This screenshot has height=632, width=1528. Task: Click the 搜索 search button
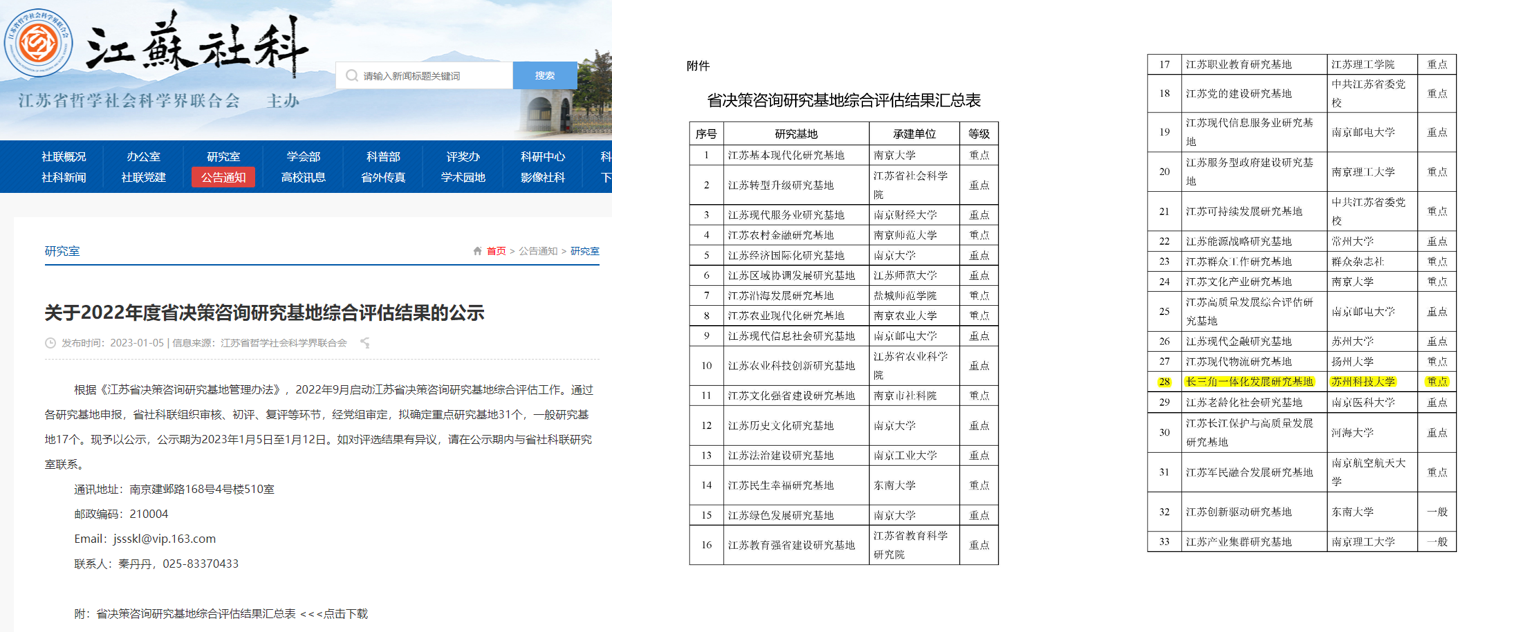click(x=545, y=75)
